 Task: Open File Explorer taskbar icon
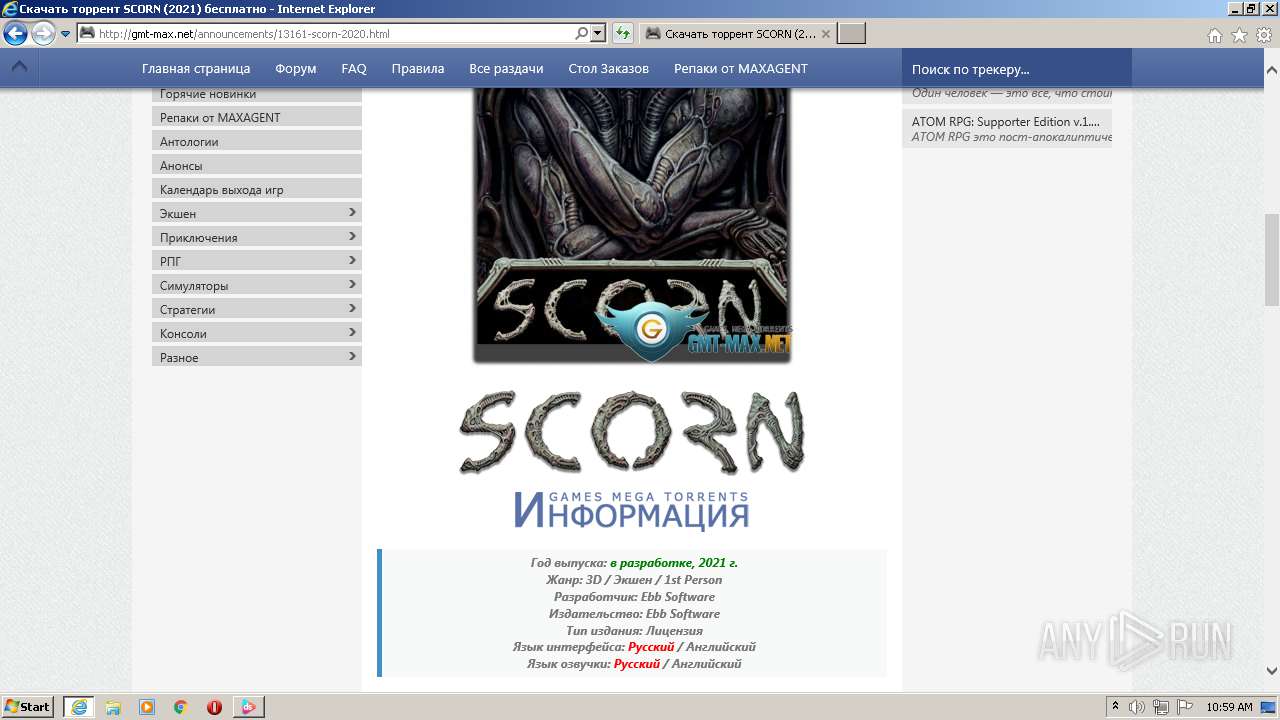pyautogui.click(x=113, y=707)
